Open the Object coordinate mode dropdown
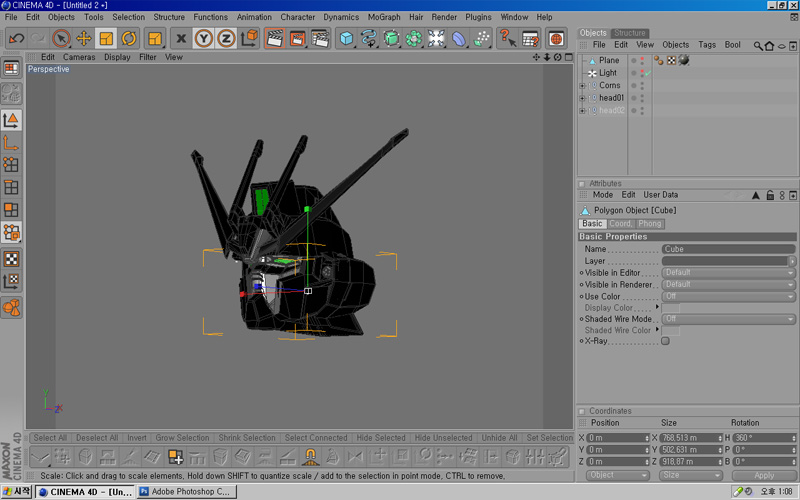800x500 pixels. click(617, 475)
